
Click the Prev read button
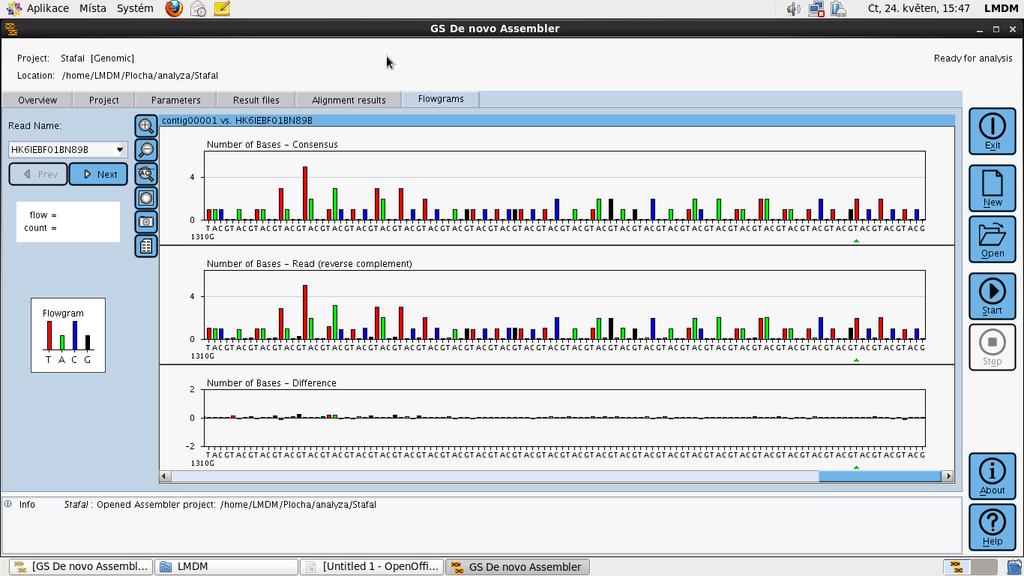(38, 174)
